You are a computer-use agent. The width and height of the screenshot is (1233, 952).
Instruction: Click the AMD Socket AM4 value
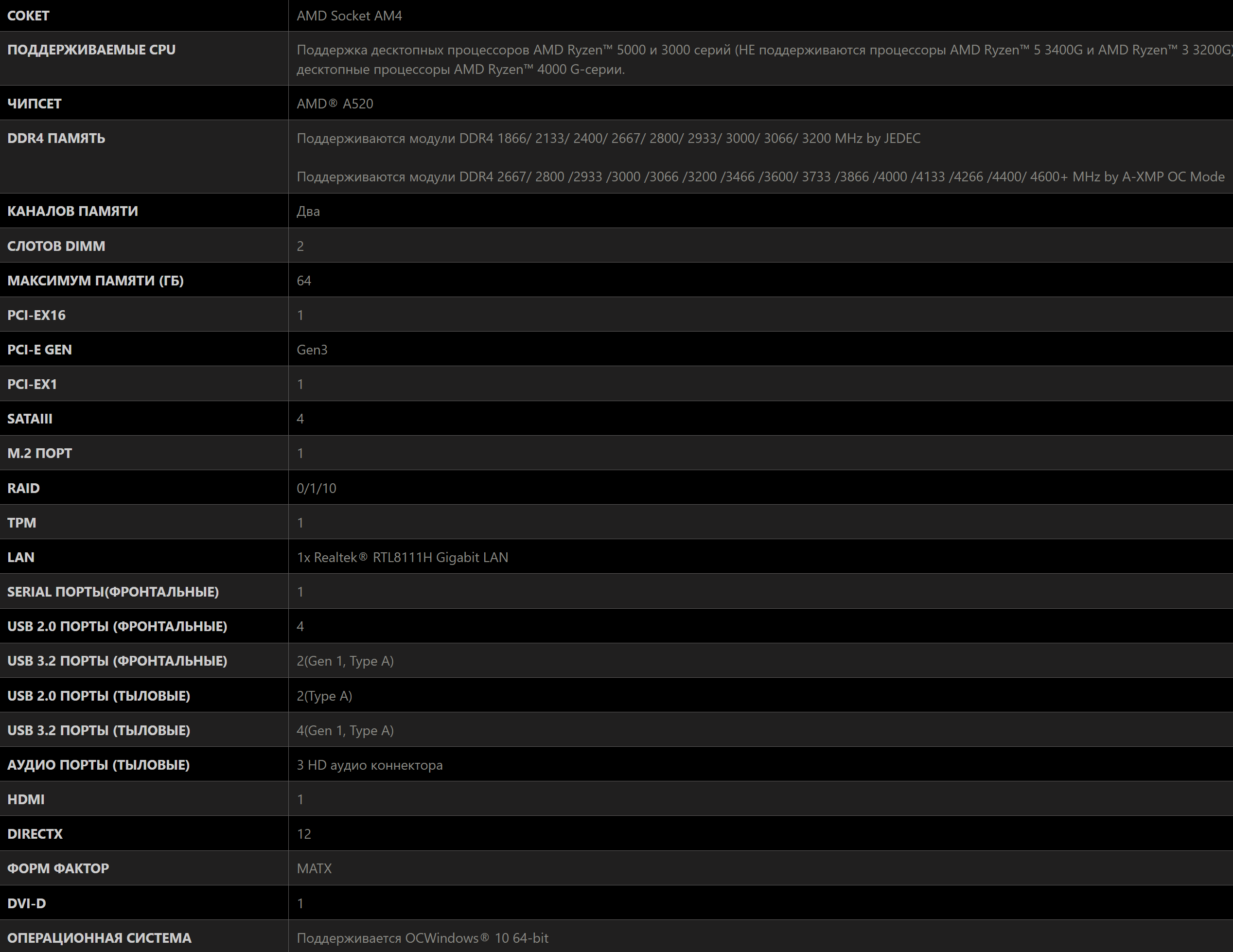point(349,16)
